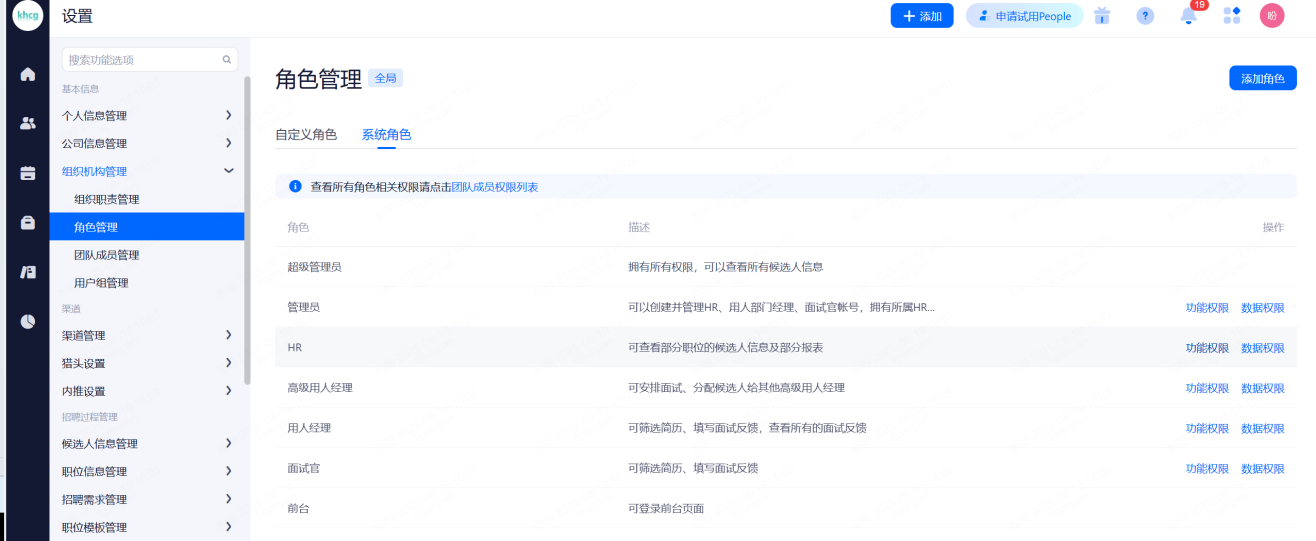Screen dimensions: 1316x541
Task: Open the help question mark icon
Action: (1145, 16)
